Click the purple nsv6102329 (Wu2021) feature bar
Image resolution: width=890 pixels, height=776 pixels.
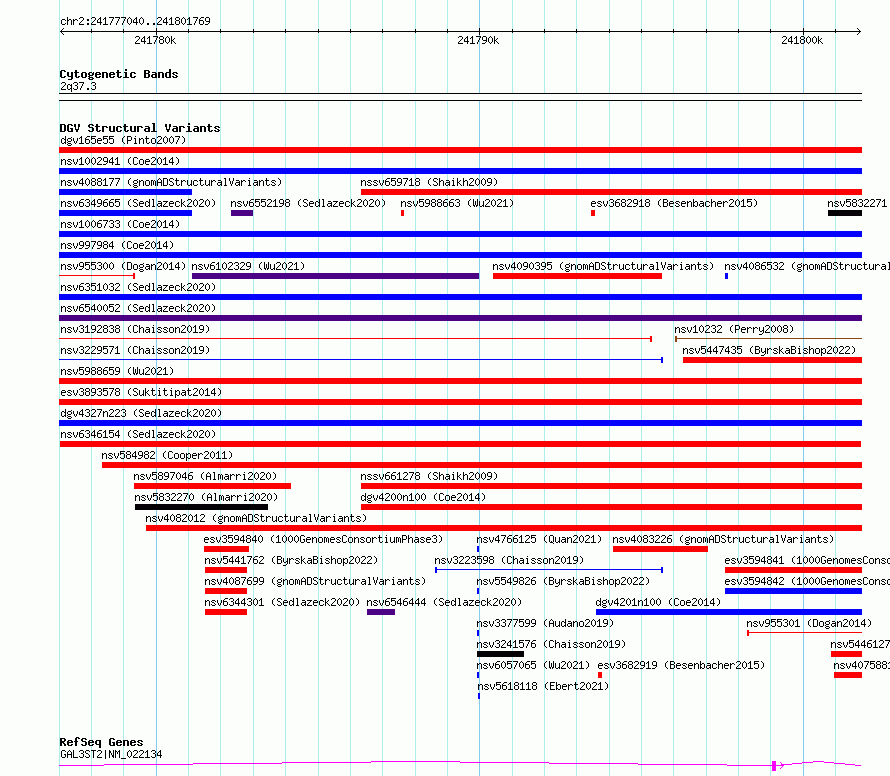(x=335, y=276)
